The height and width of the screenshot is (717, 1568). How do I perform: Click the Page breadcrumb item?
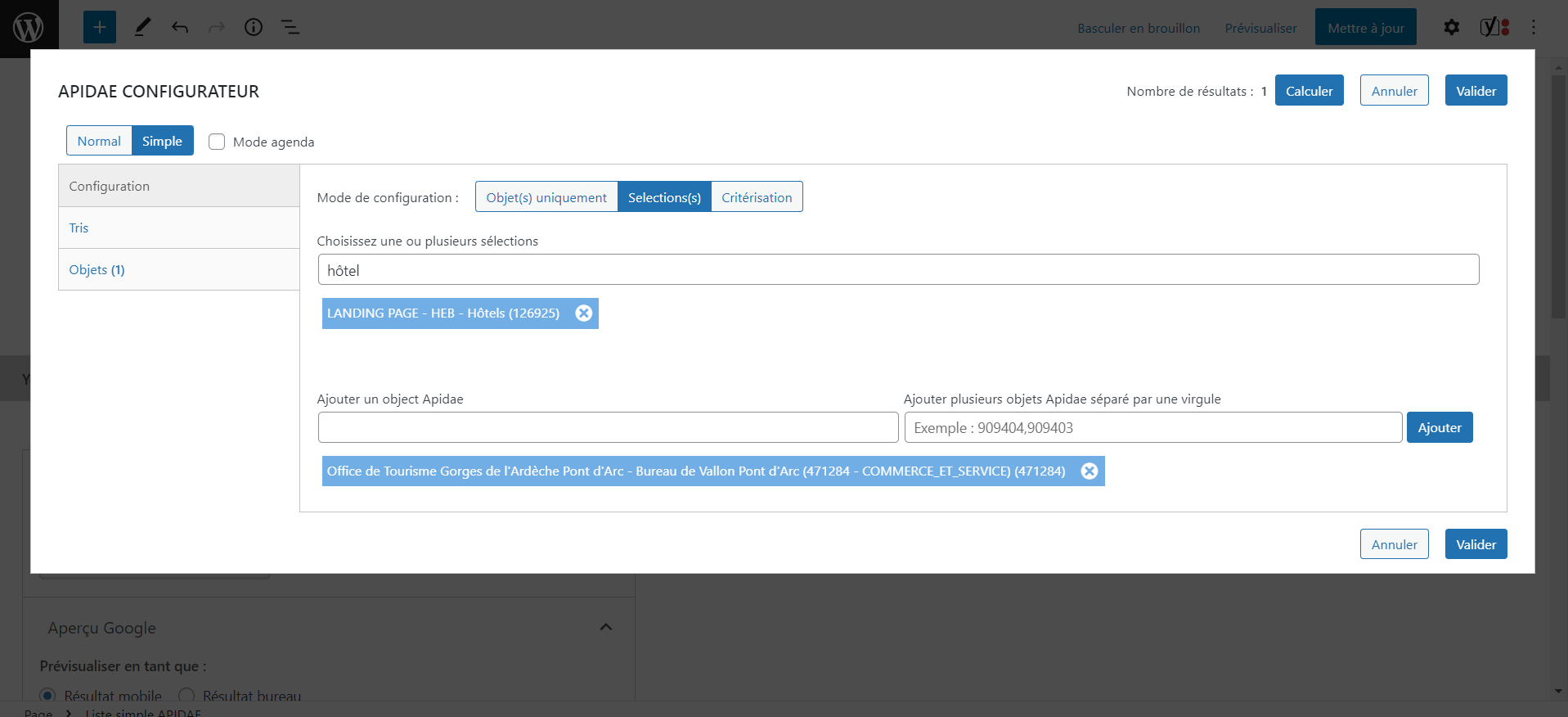[x=38, y=712]
